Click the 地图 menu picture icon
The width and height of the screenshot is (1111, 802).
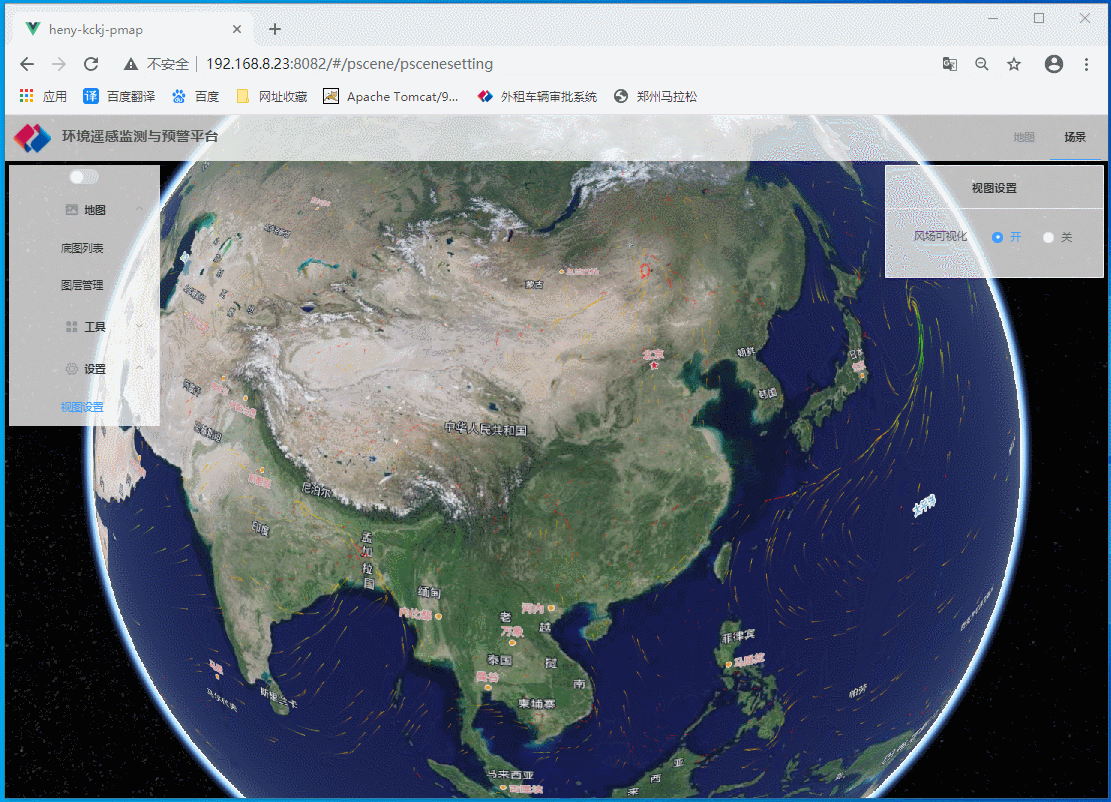72,210
